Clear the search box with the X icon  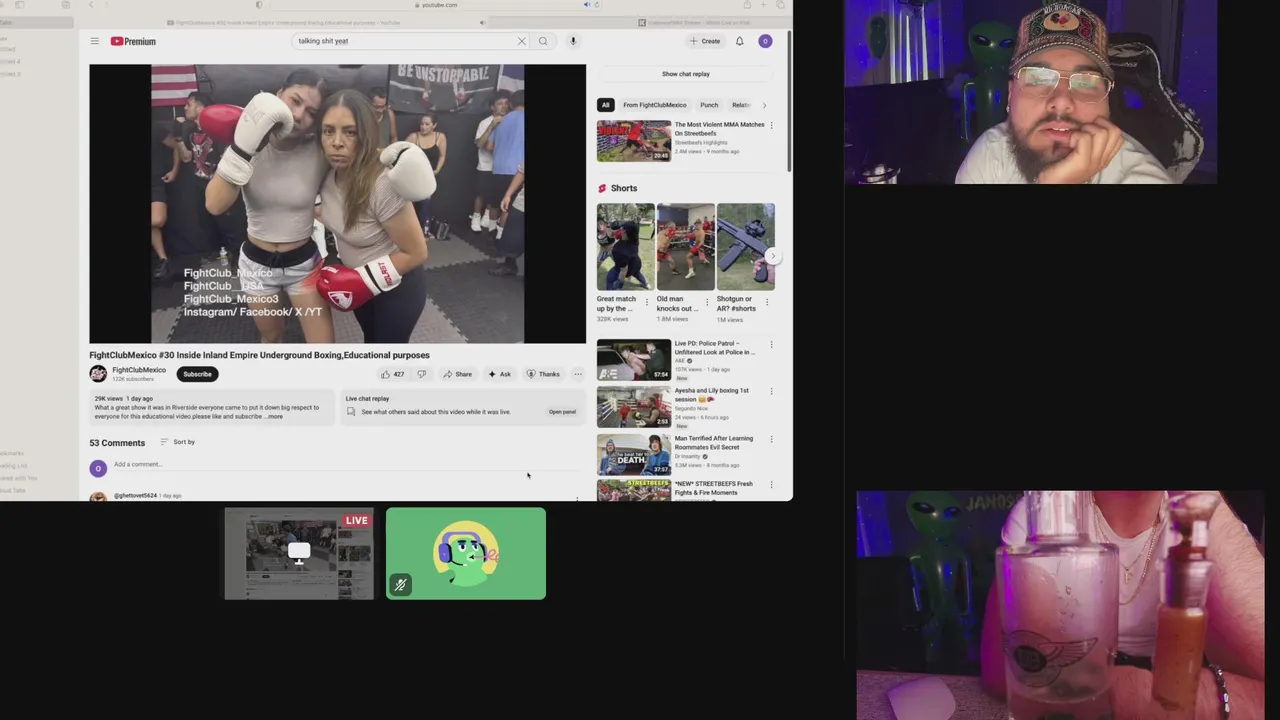(521, 41)
